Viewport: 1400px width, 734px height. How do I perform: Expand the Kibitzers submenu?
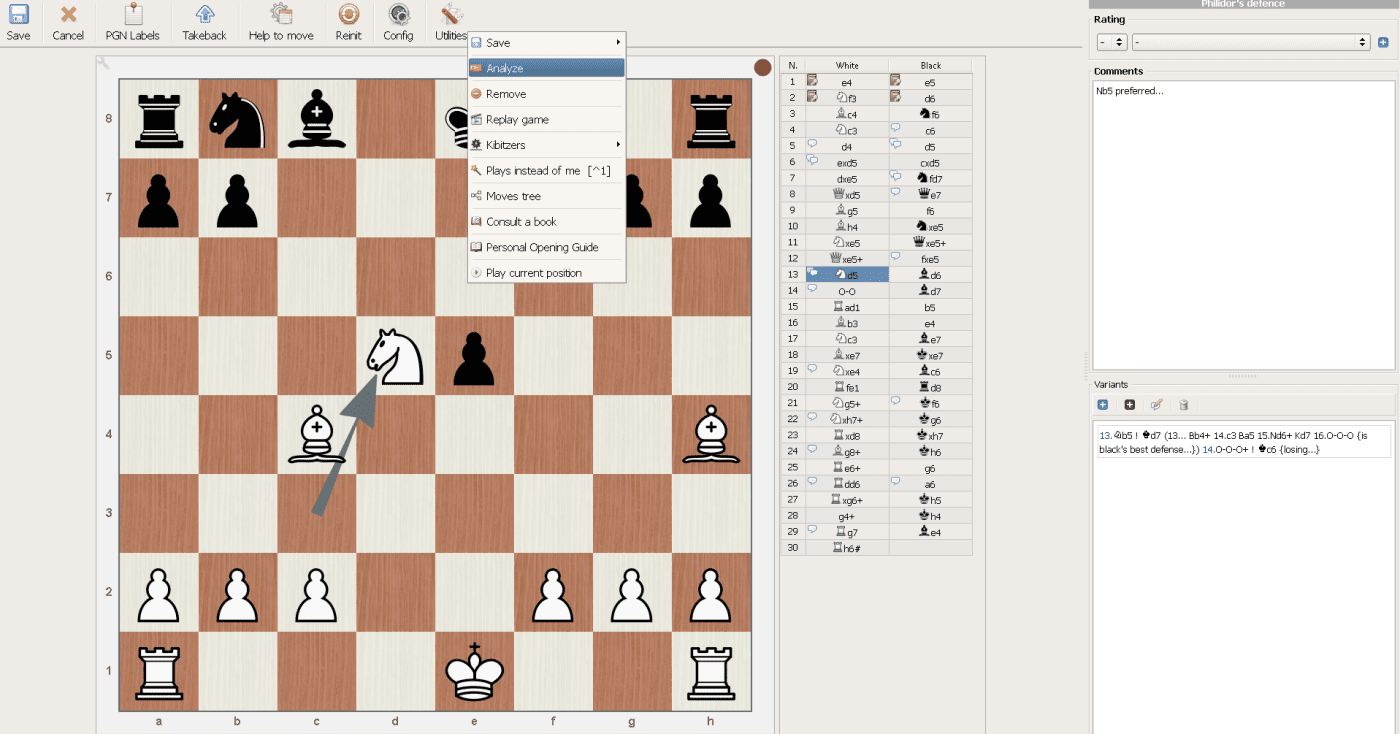coord(546,145)
